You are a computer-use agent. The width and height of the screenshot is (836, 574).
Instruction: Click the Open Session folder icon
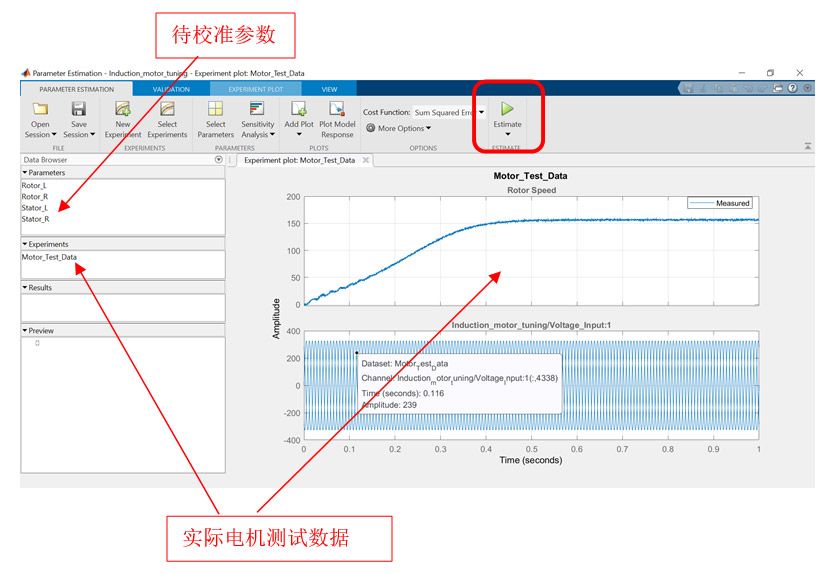pyautogui.click(x=40, y=109)
